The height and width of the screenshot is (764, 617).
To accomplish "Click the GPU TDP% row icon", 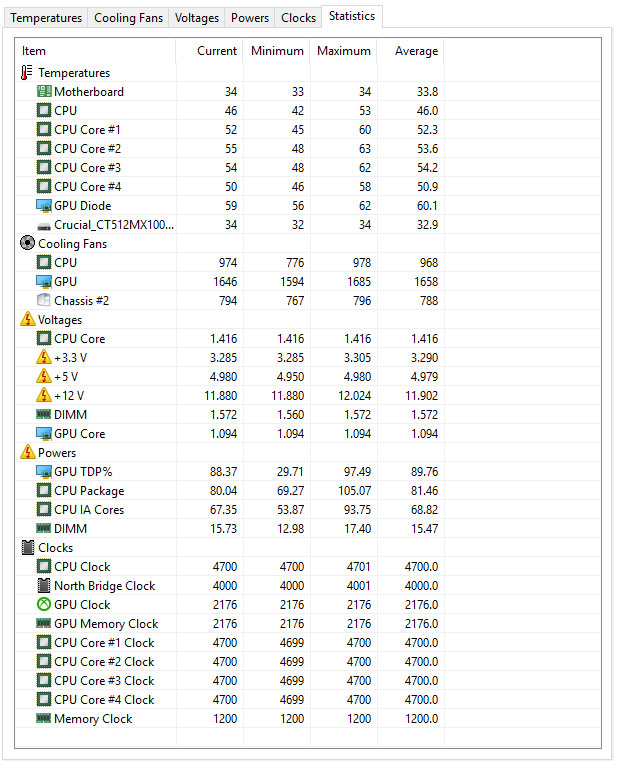I will (x=44, y=472).
